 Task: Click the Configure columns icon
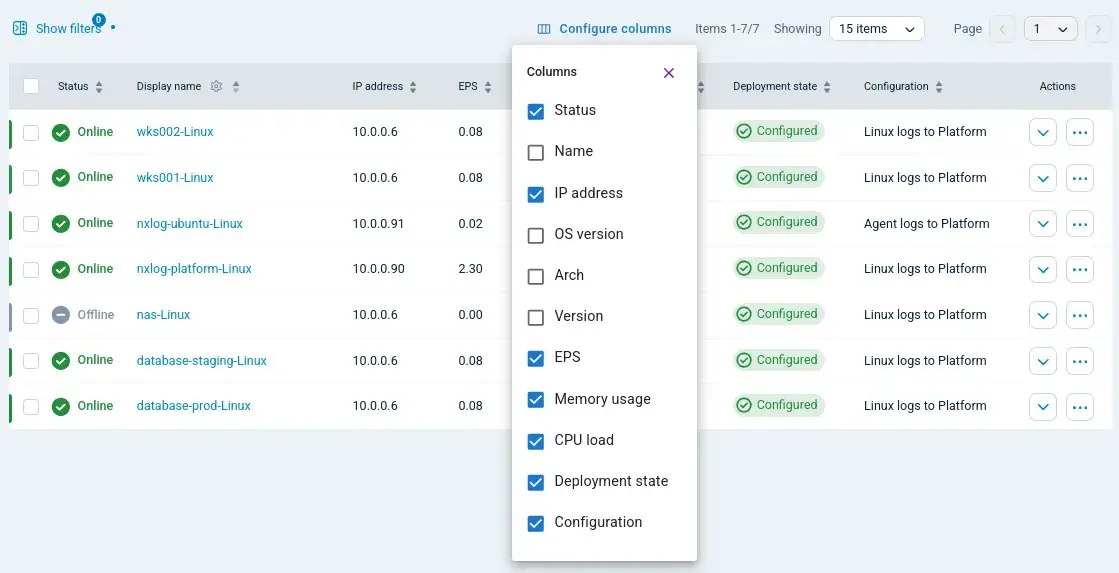click(544, 29)
